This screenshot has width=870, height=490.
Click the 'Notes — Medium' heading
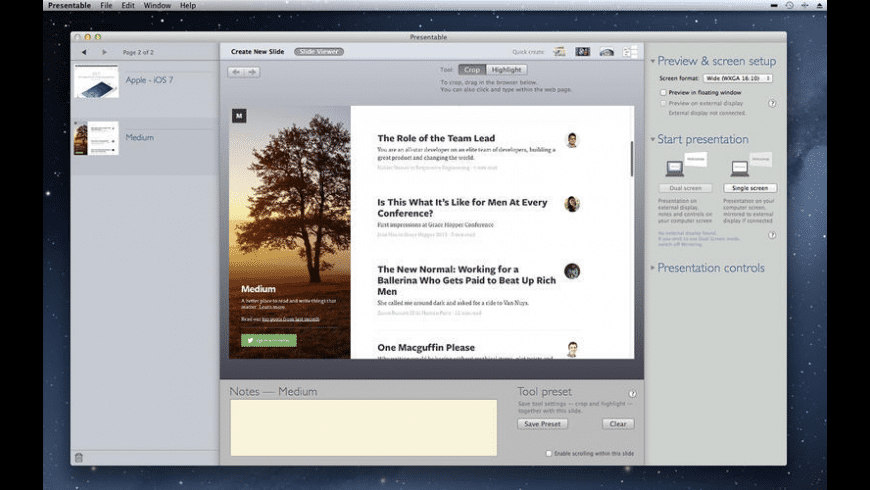pyautogui.click(x=274, y=391)
